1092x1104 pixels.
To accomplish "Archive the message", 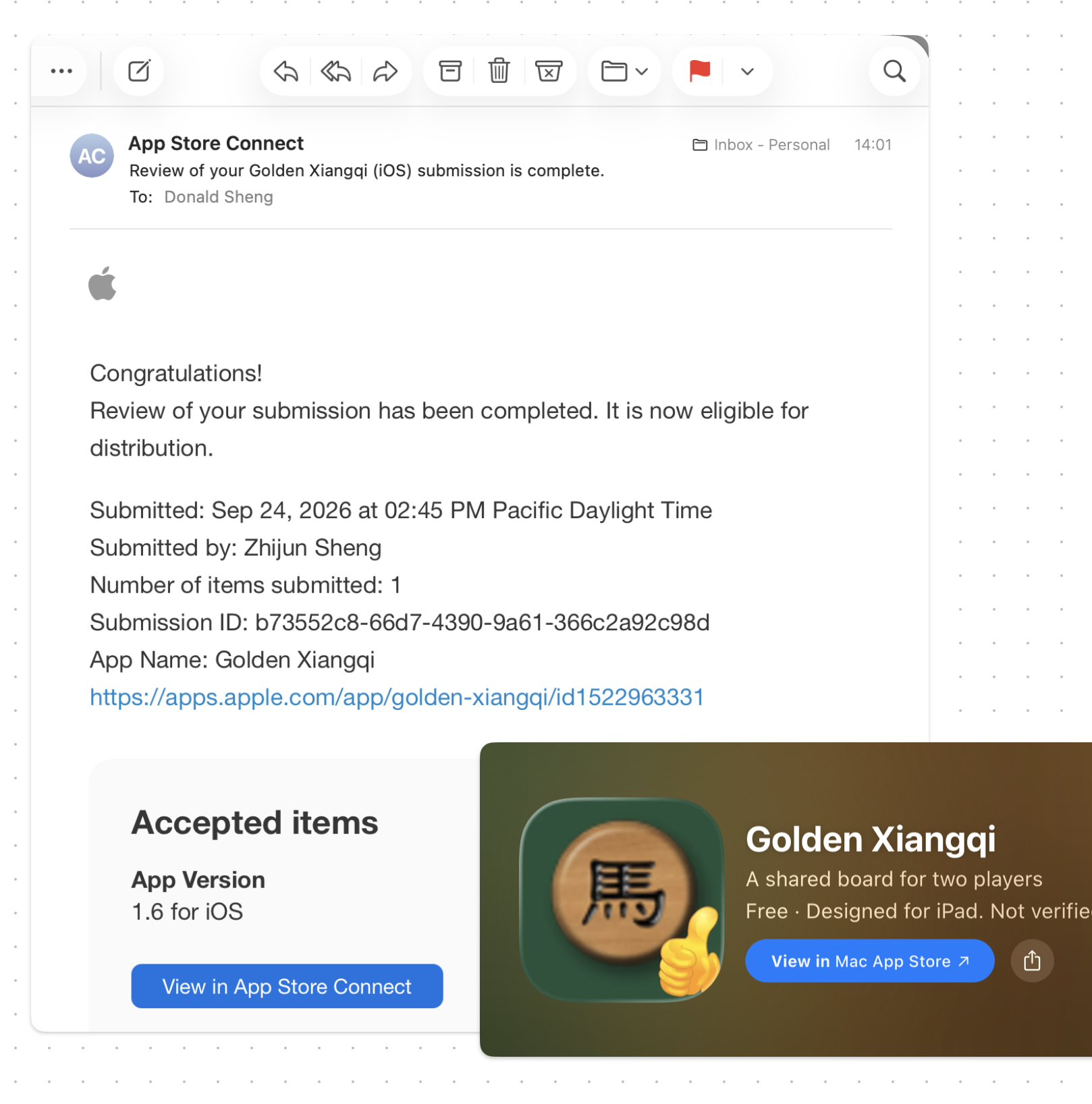I will (450, 71).
